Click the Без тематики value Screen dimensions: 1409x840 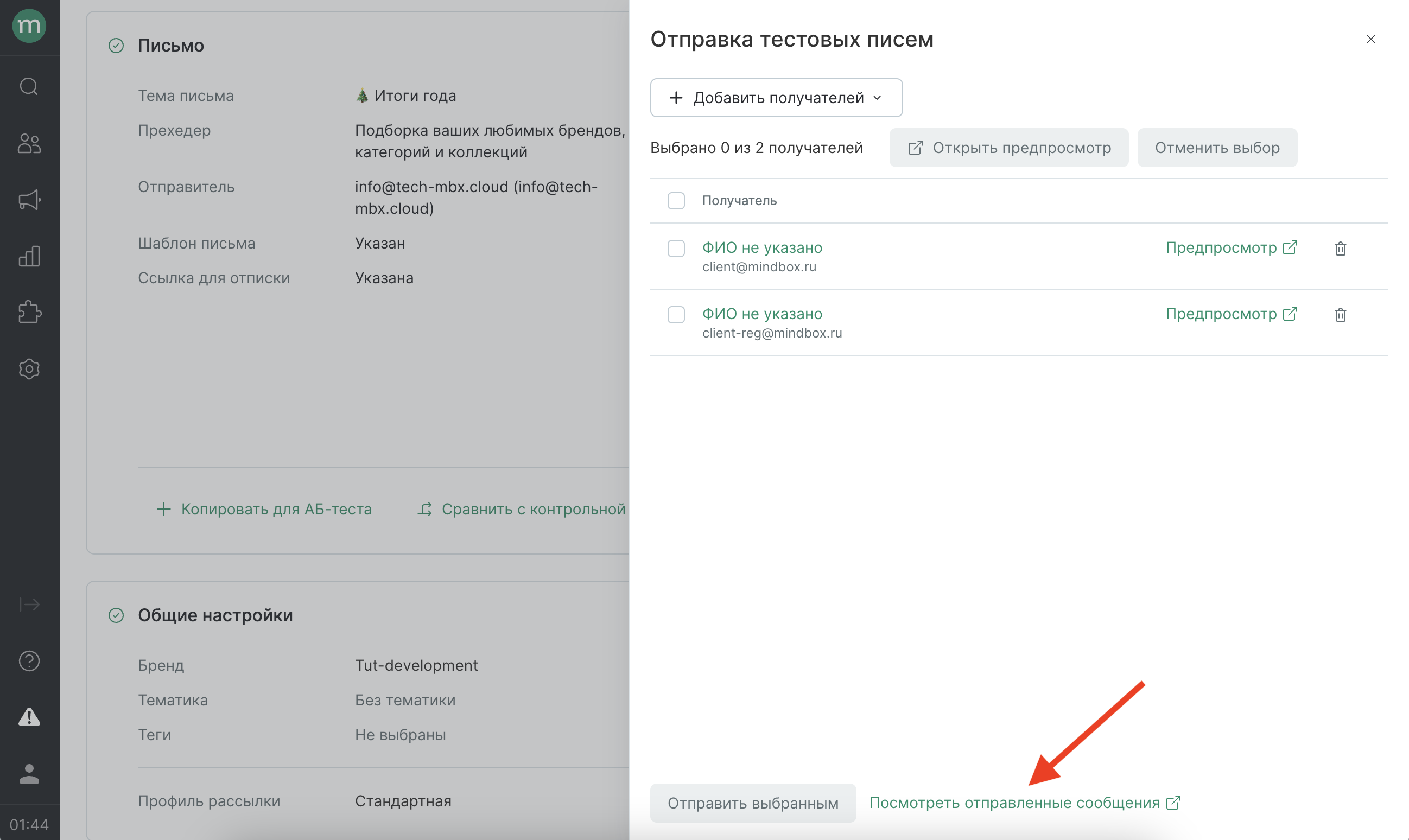pos(405,700)
